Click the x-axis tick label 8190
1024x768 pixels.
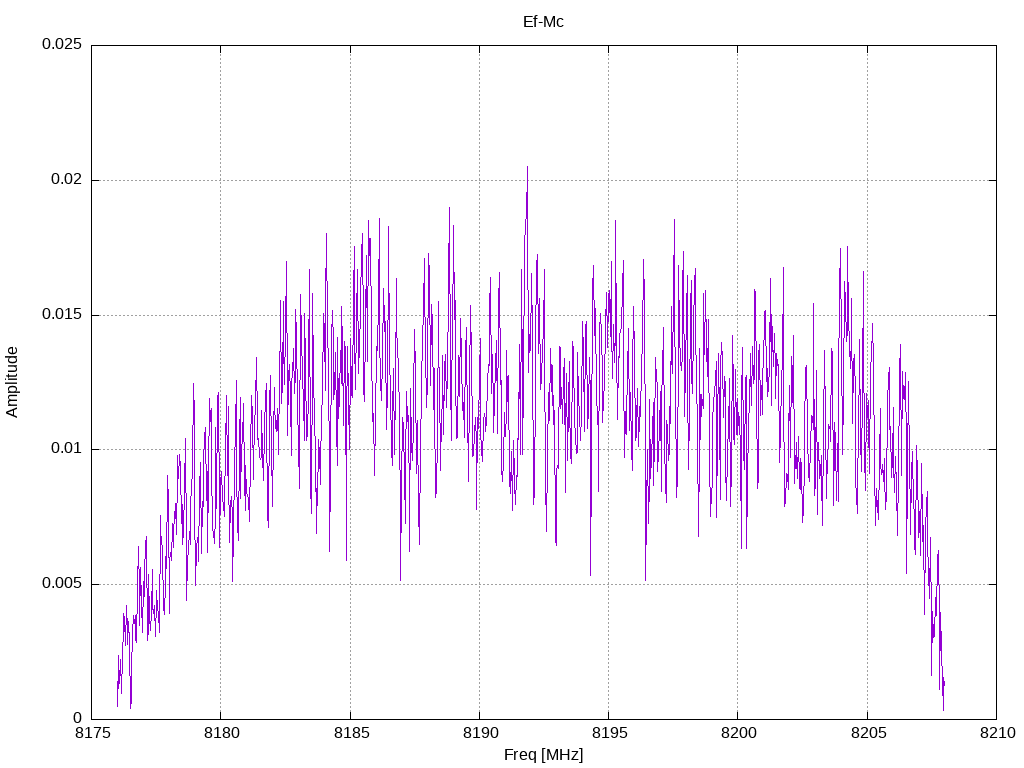click(x=481, y=733)
